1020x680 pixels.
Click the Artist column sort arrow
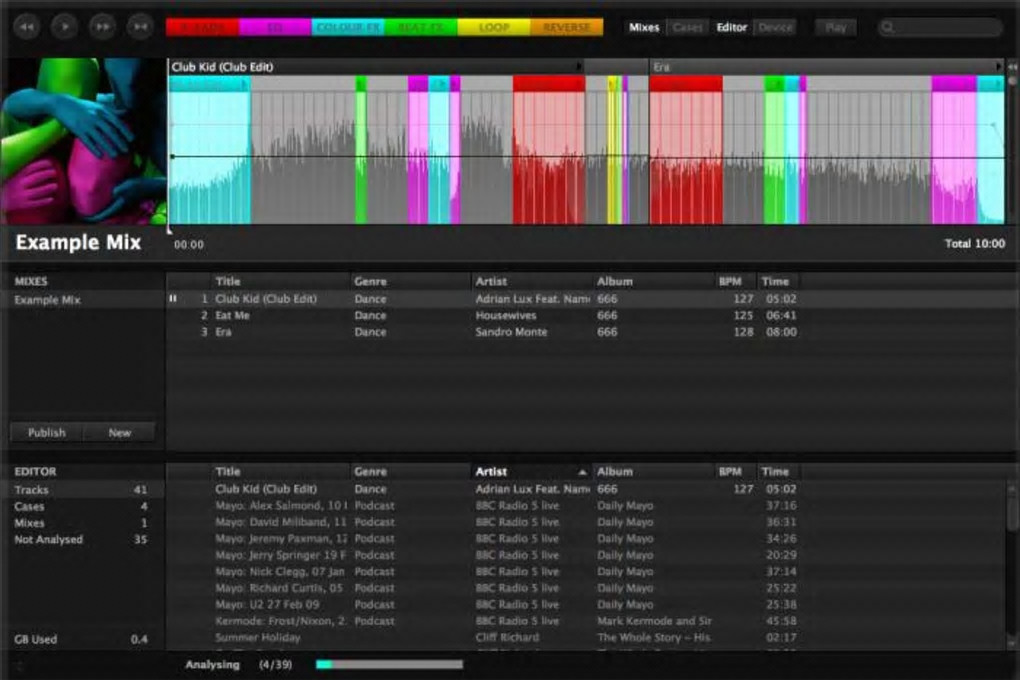coord(582,472)
